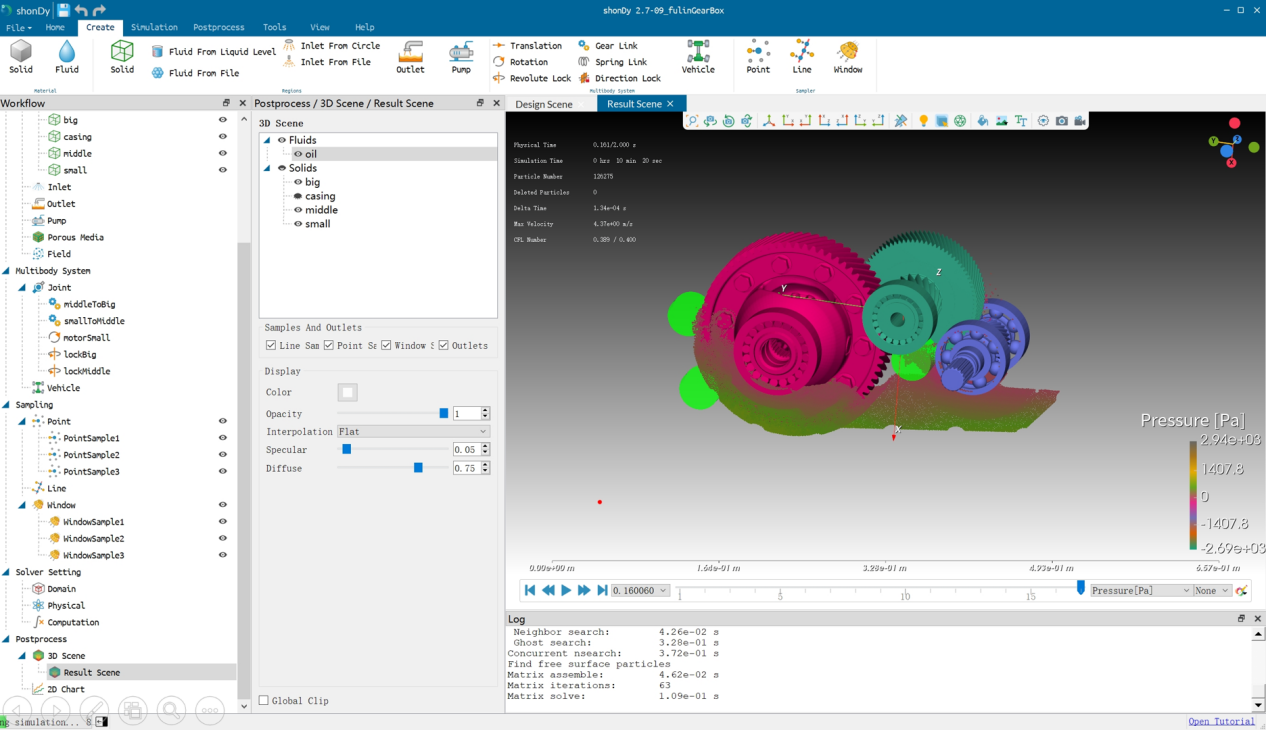Create a Window sampler

[x=848, y=57]
